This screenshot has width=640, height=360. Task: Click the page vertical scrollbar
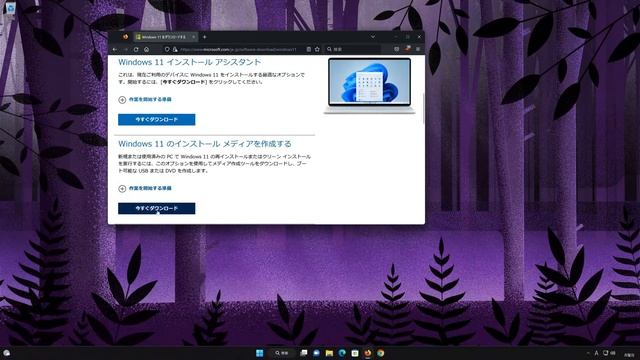pyautogui.click(x=423, y=108)
